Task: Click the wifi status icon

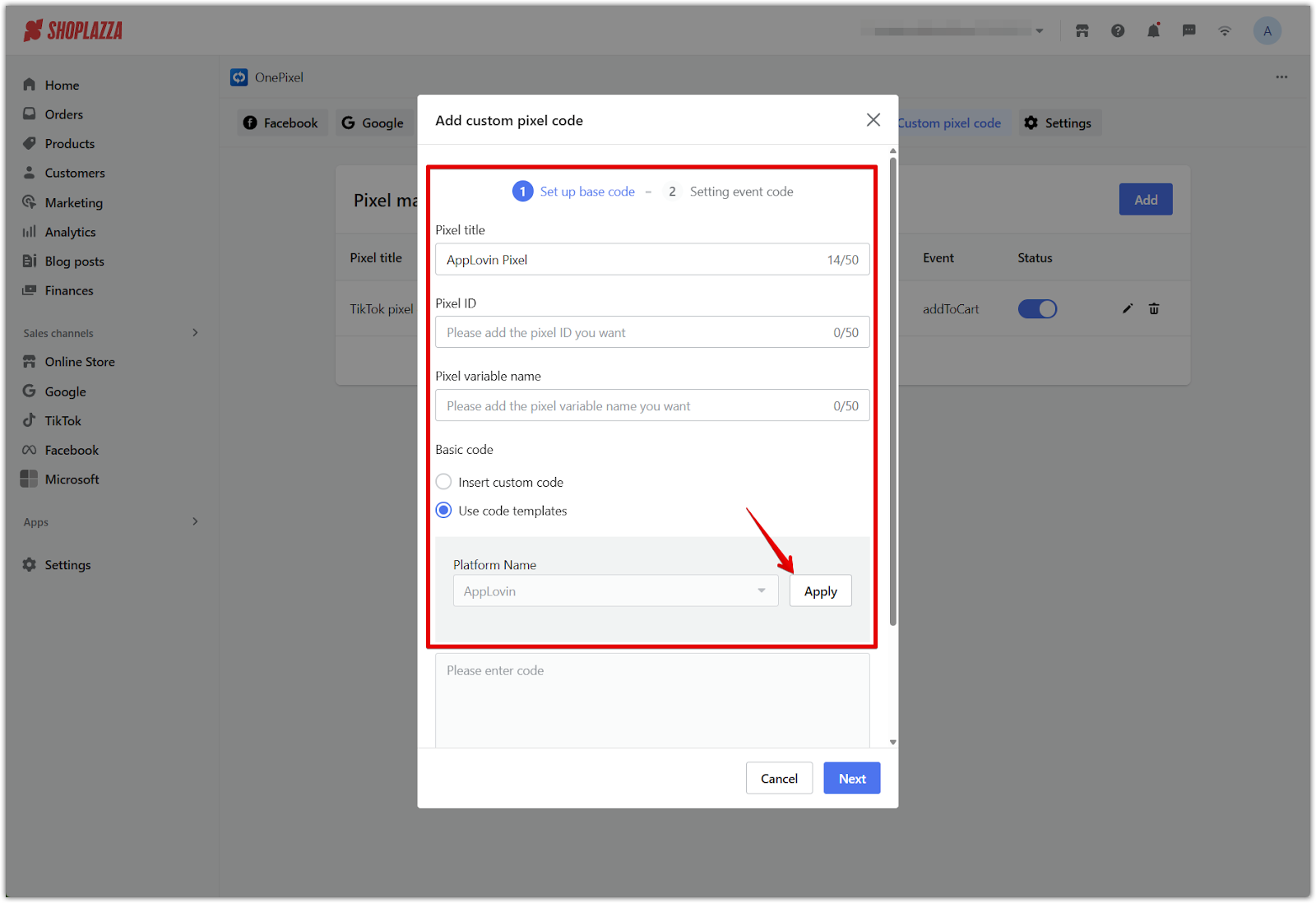Action: tap(1226, 31)
